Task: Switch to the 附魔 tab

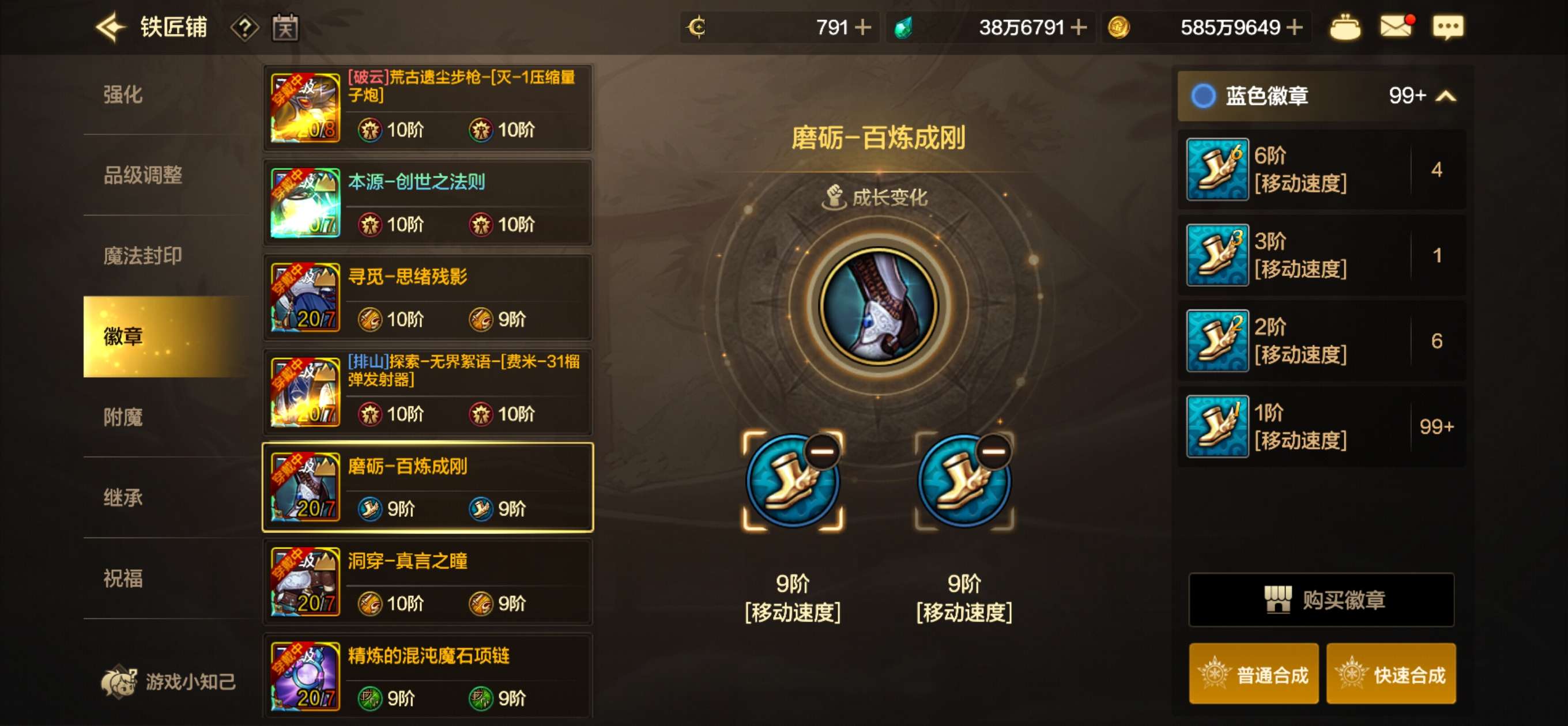Action: (122, 417)
